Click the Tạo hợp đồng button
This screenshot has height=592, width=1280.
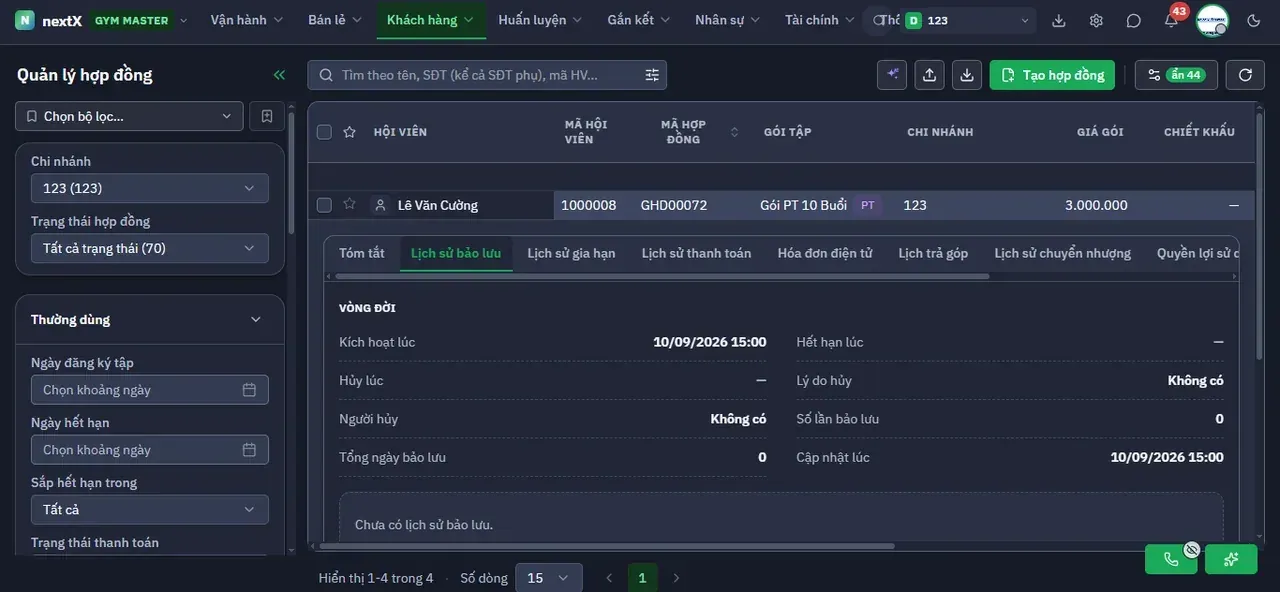1052,75
